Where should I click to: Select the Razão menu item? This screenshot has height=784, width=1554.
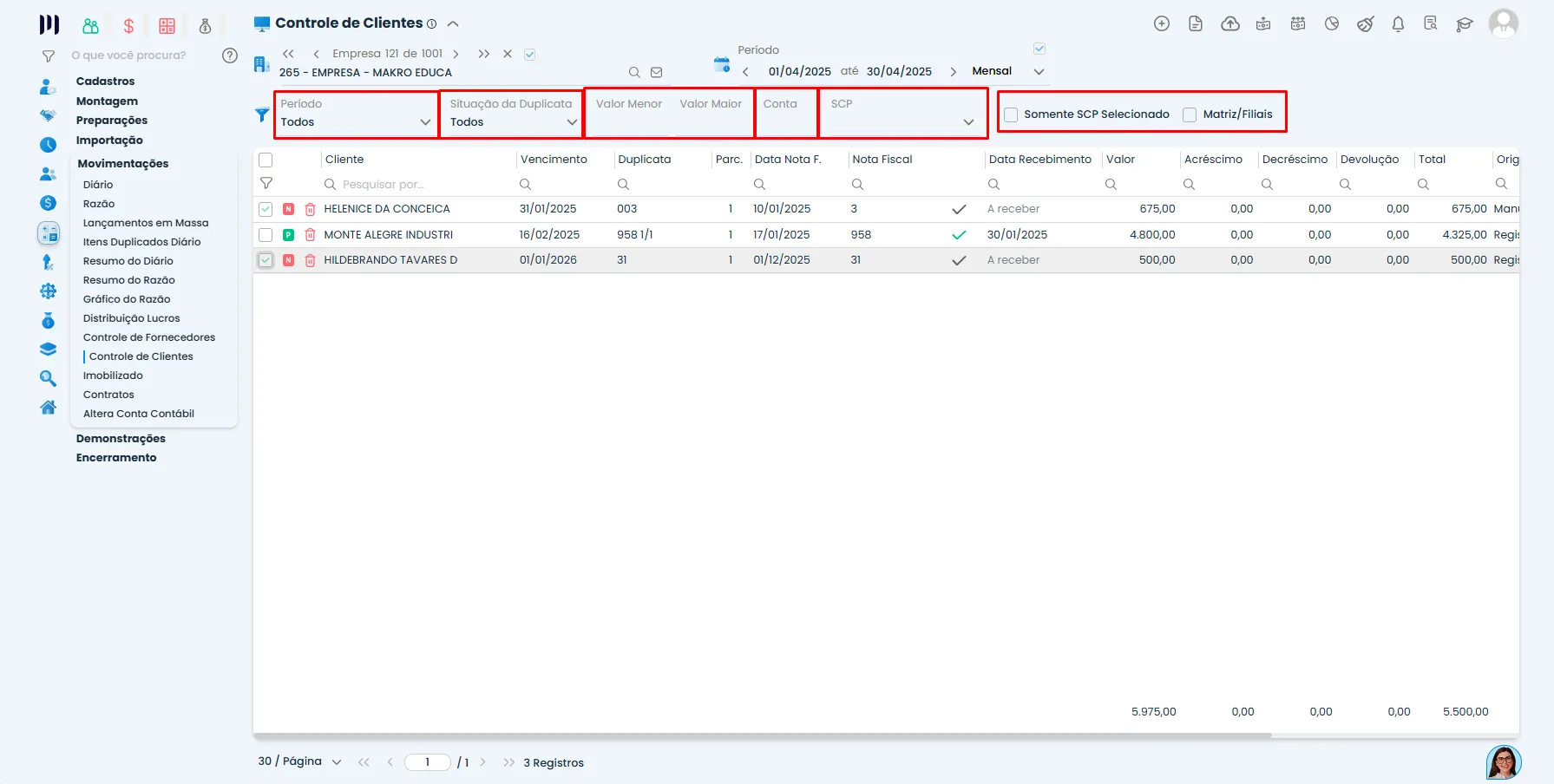[x=99, y=204]
